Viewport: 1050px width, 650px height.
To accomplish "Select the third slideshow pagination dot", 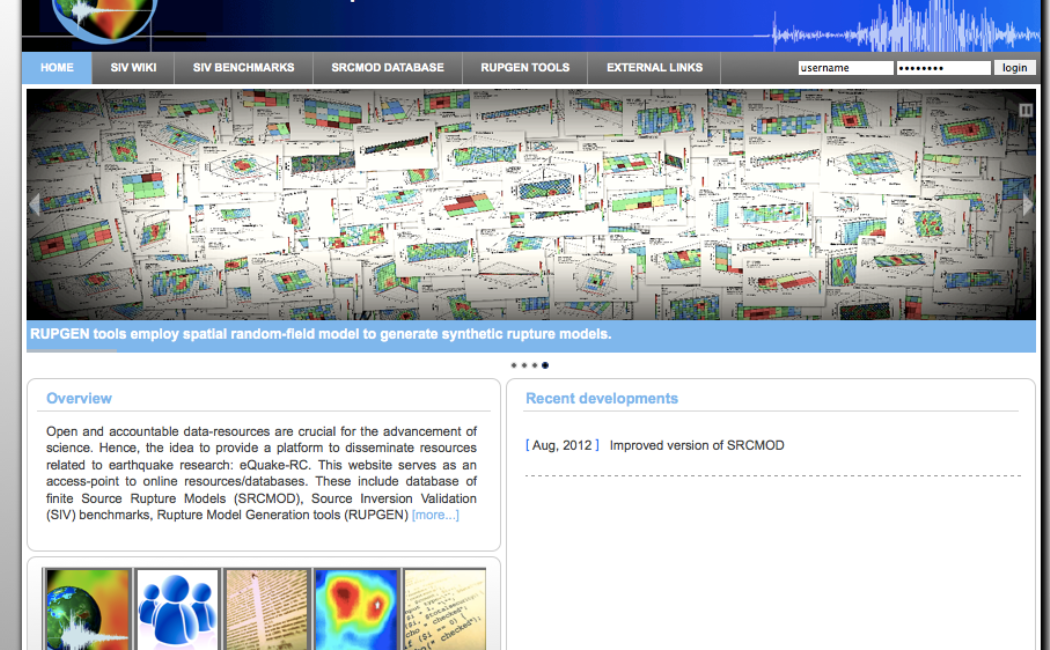I will pos(534,366).
